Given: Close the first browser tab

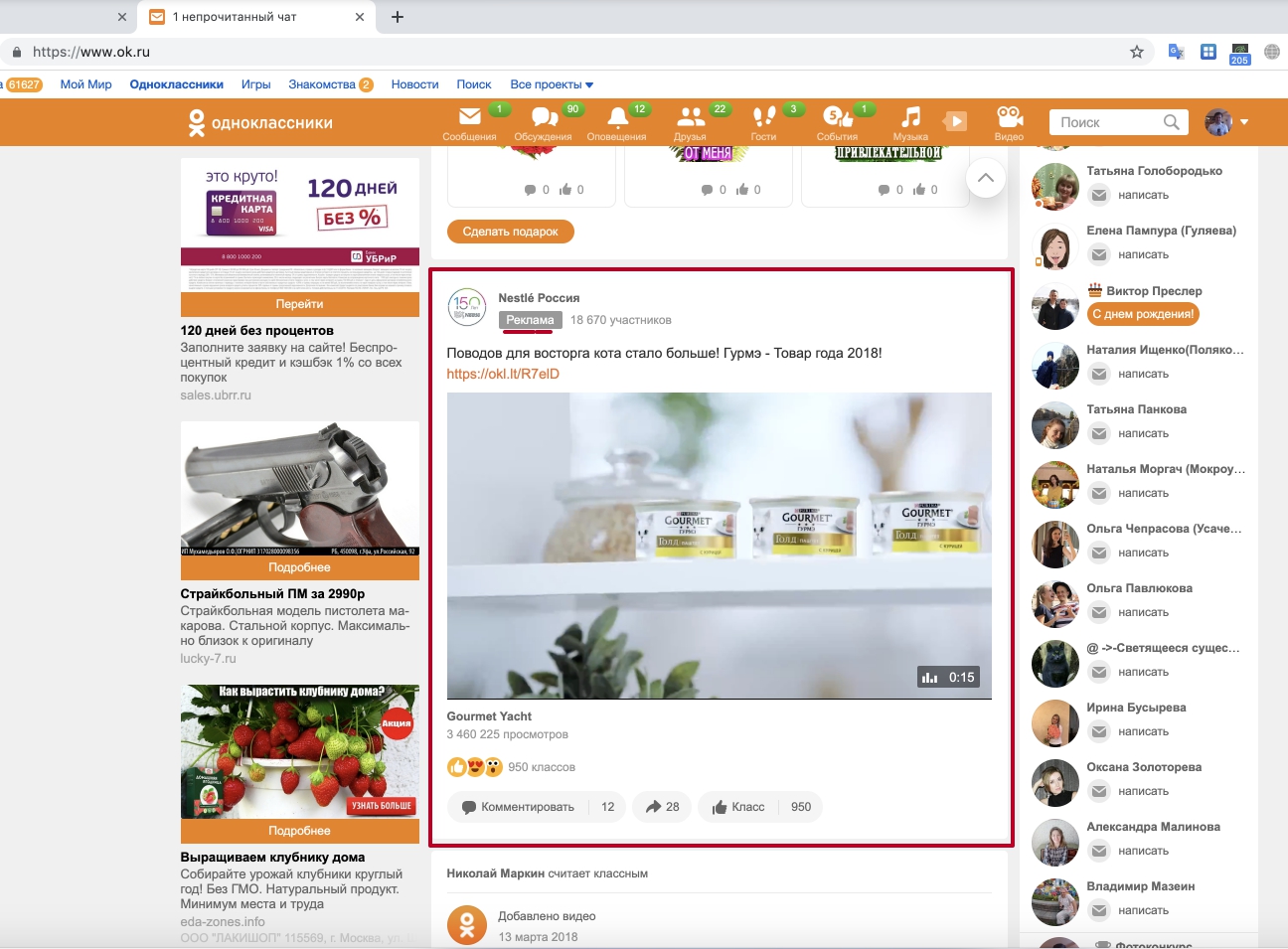Looking at the screenshot, I should click(x=121, y=17).
